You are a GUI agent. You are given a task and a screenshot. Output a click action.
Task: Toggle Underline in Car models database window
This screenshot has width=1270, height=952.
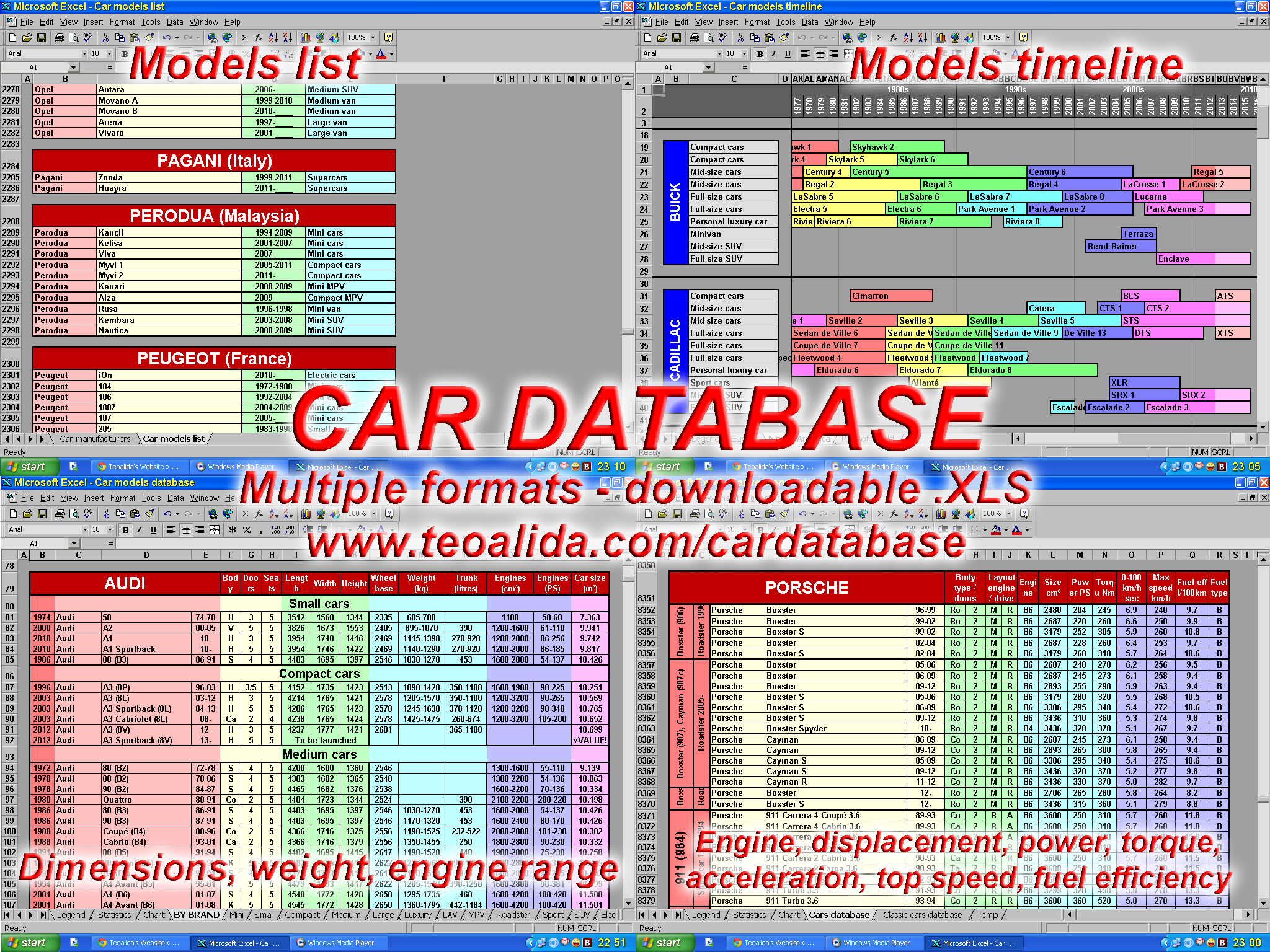pos(153,530)
